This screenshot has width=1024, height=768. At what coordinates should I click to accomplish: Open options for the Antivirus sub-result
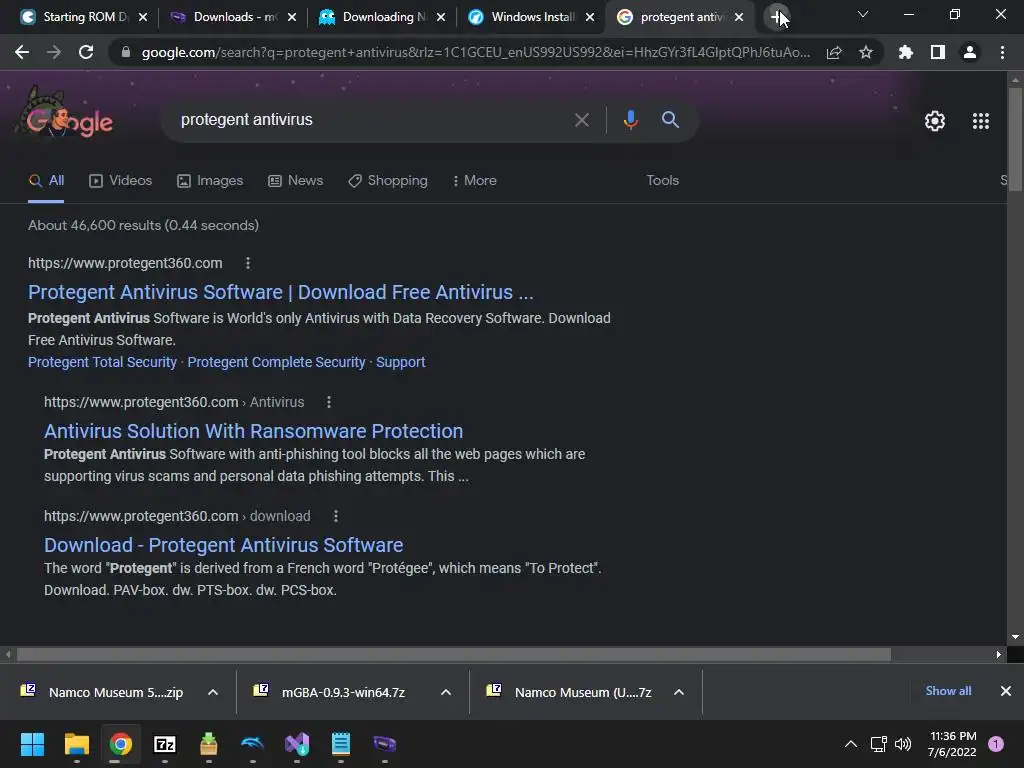pyautogui.click(x=328, y=402)
